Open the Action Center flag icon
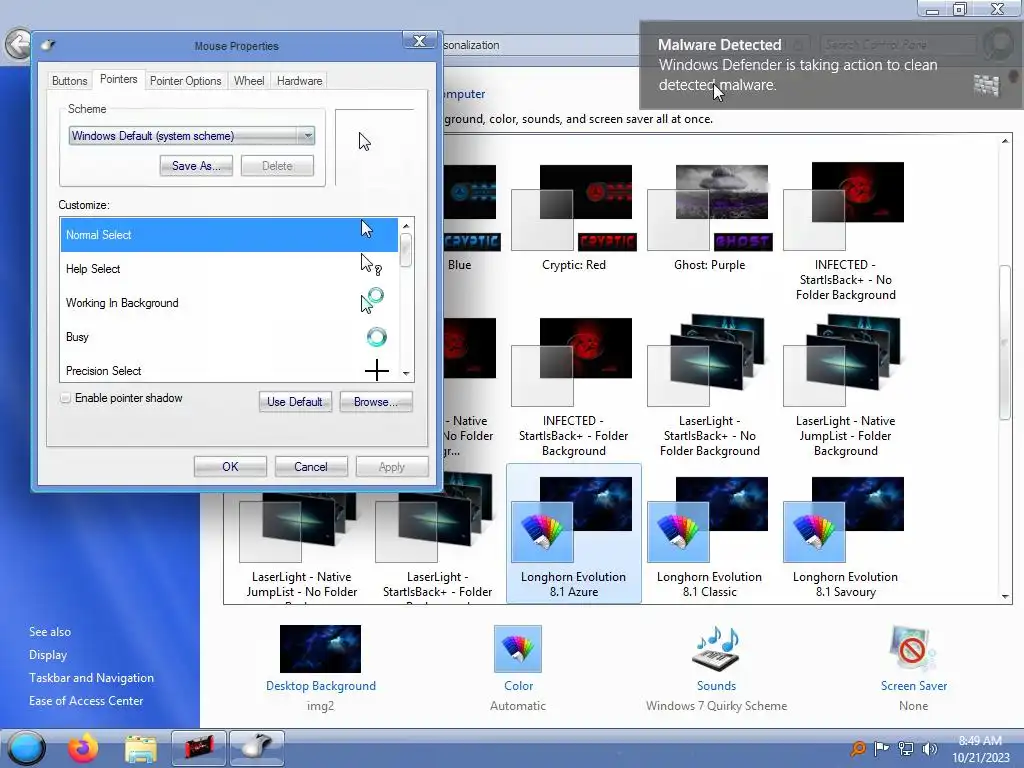 tap(881, 748)
